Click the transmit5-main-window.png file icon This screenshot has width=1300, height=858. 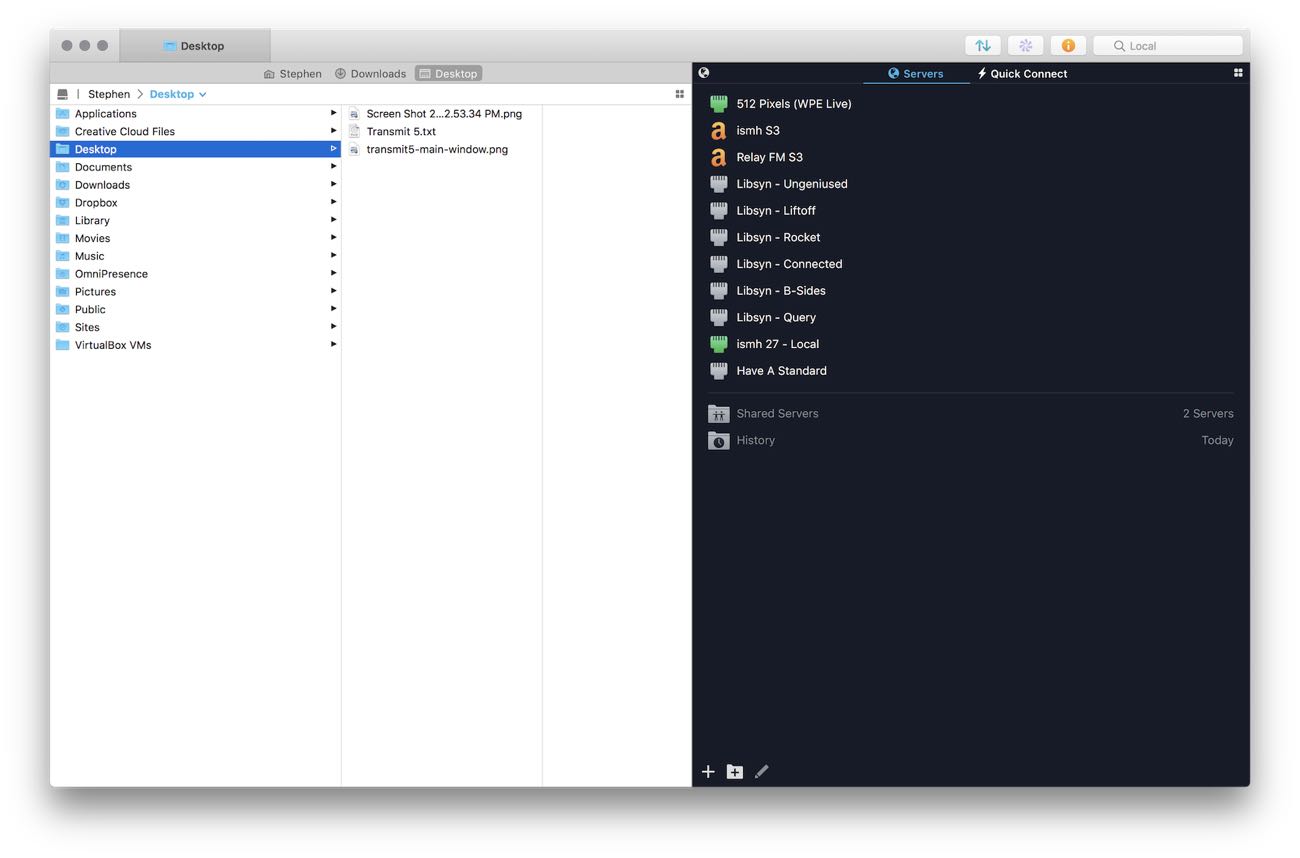(x=354, y=150)
